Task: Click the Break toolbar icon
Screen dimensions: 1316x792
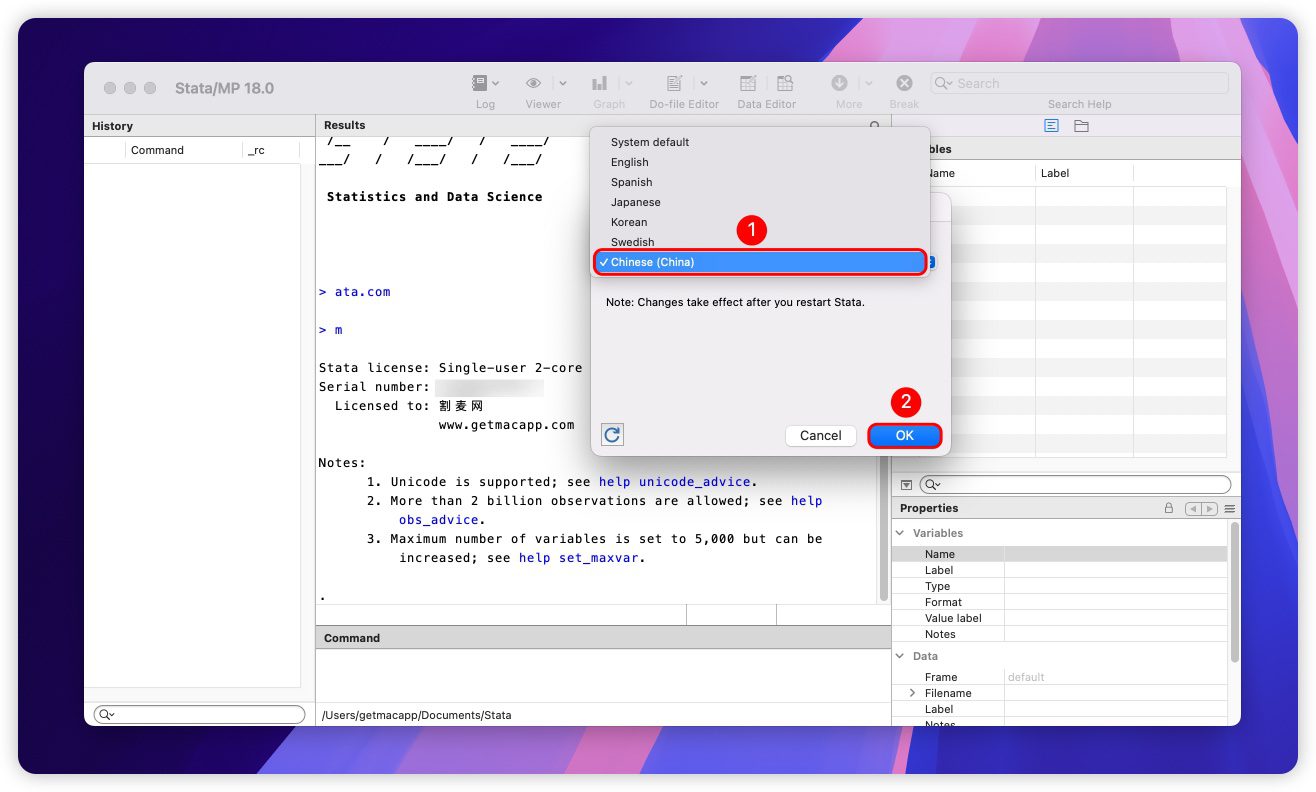Action: (904, 84)
